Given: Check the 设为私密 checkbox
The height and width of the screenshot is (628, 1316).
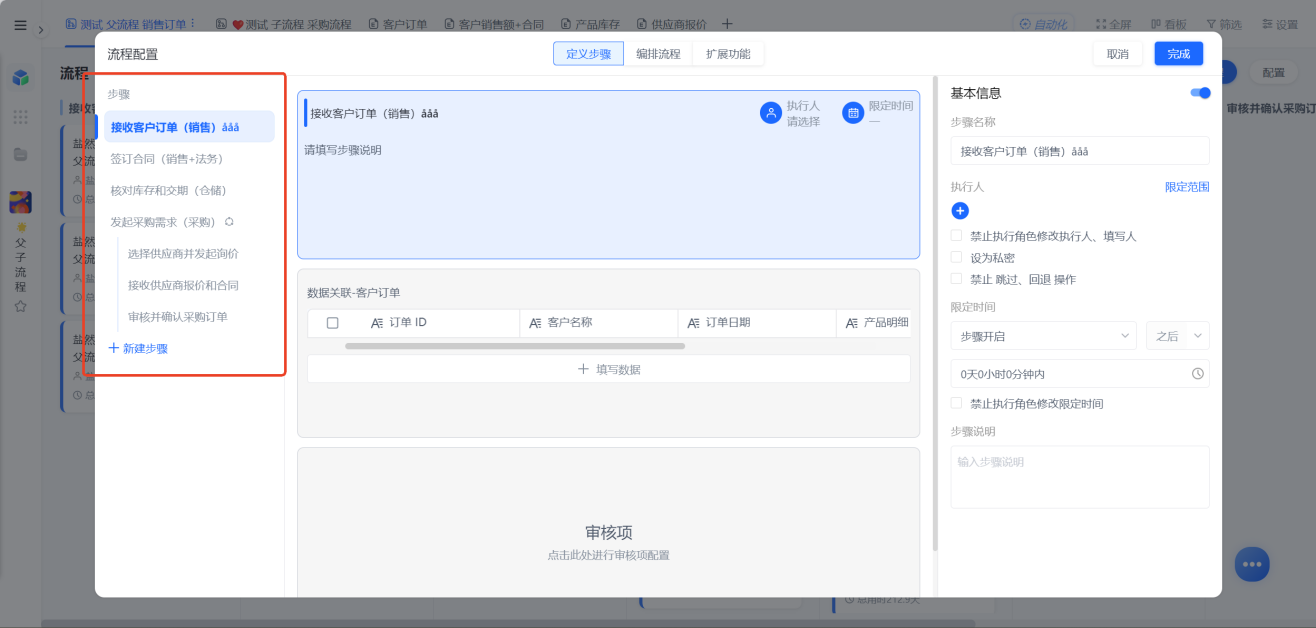Looking at the screenshot, I should coord(957,258).
